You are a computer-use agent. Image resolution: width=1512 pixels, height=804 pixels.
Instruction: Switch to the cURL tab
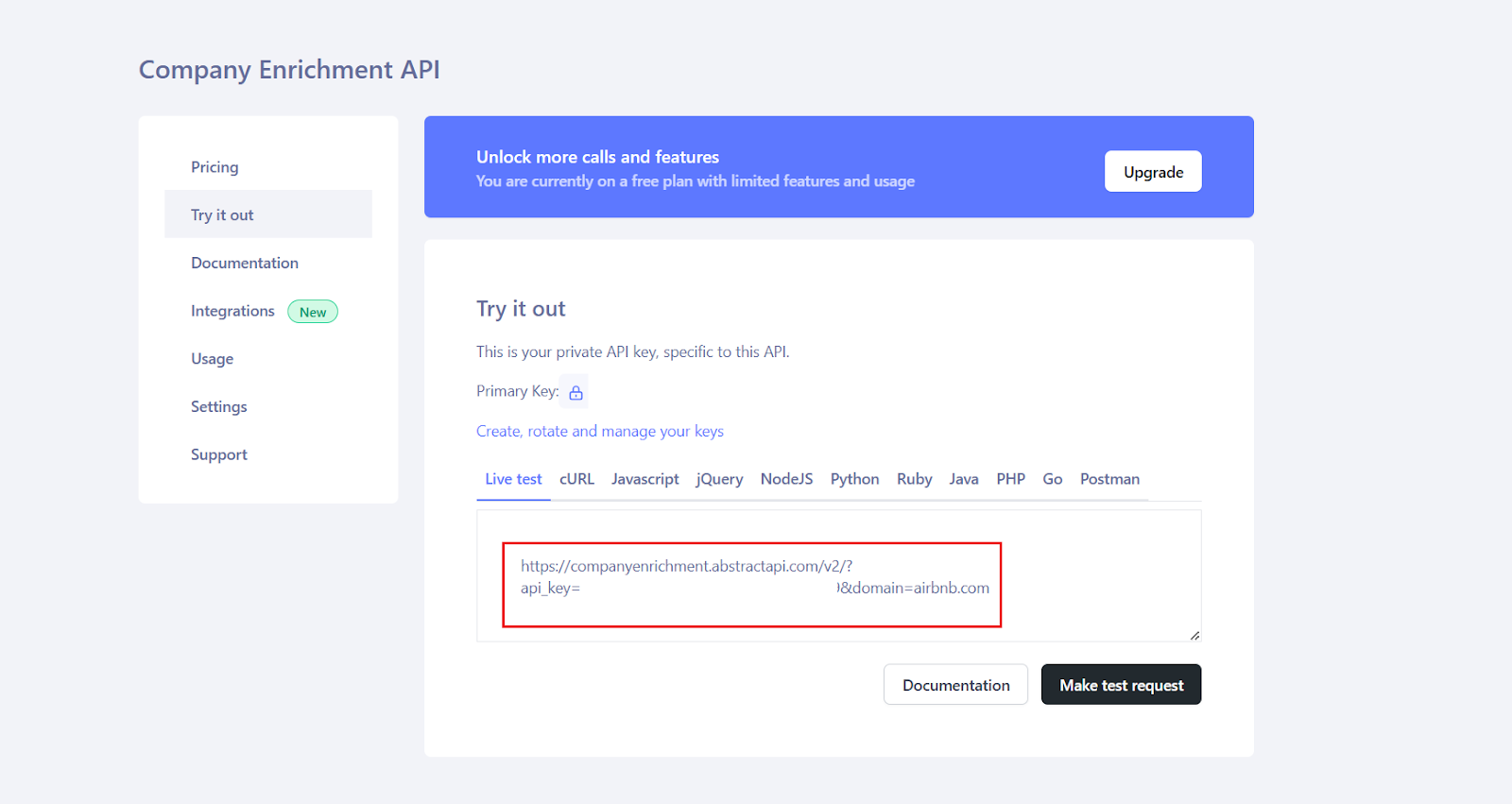click(x=576, y=479)
